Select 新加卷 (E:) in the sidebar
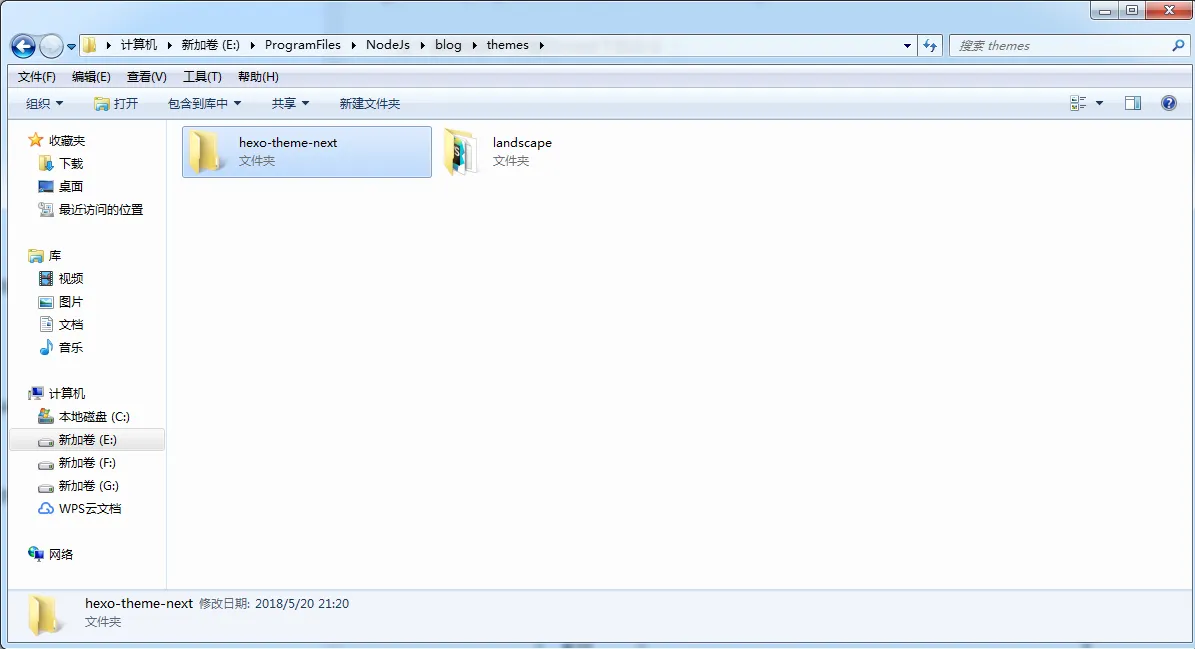 tap(87, 440)
